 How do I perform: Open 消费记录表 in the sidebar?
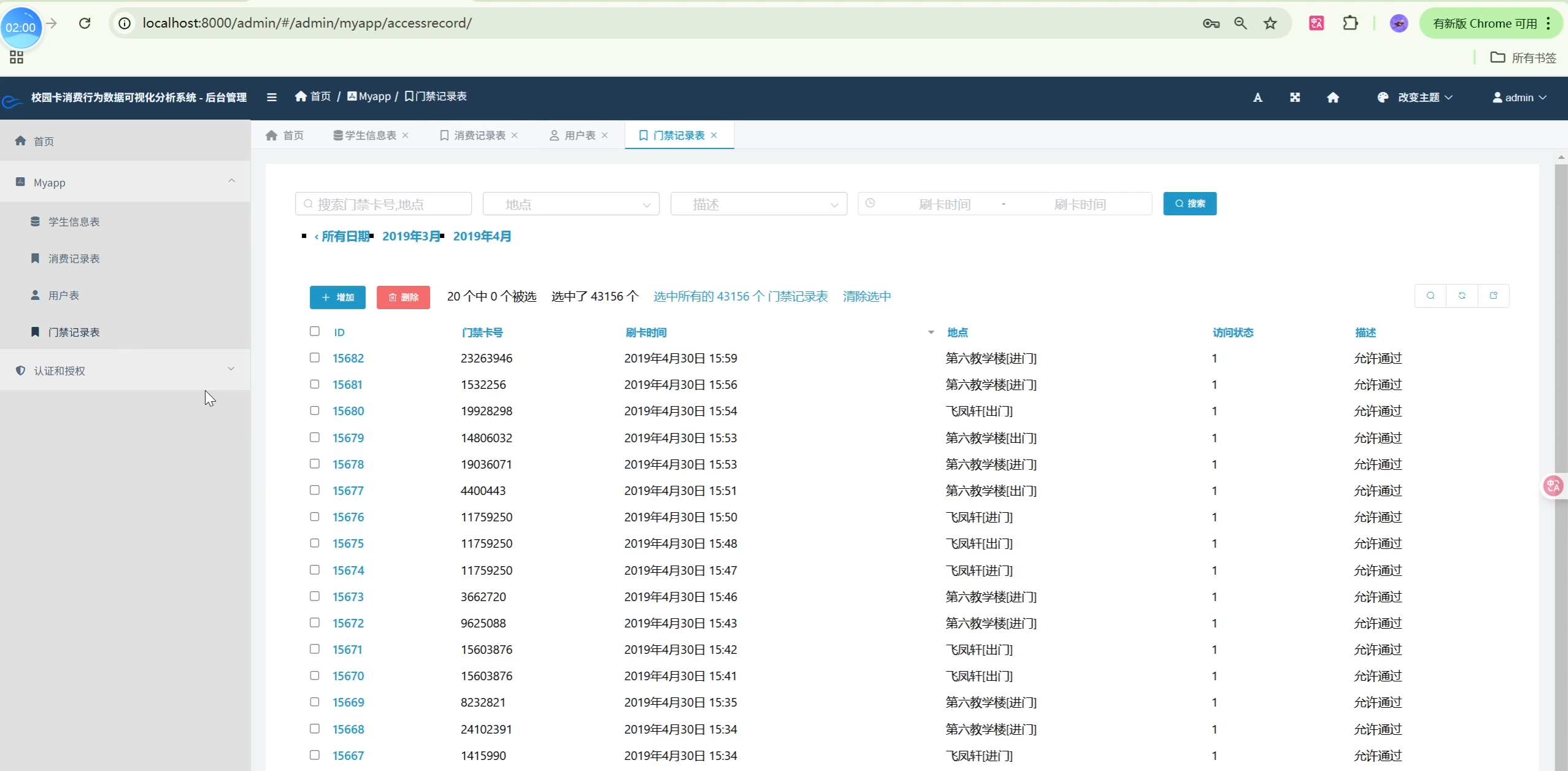(74, 259)
